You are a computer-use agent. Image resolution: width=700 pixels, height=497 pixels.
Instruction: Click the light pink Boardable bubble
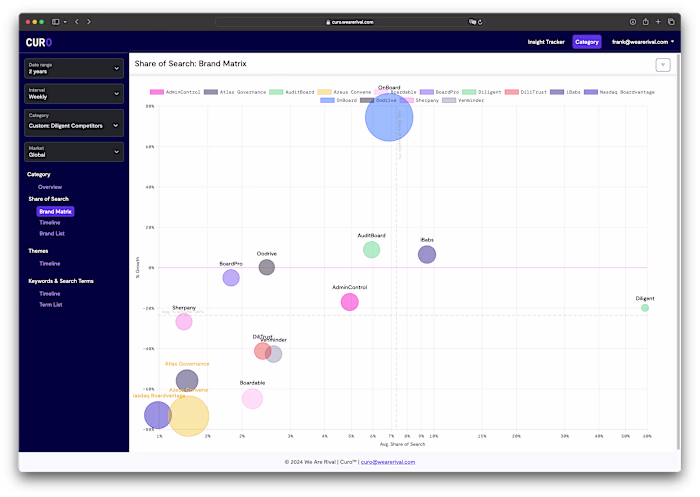click(252, 399)
